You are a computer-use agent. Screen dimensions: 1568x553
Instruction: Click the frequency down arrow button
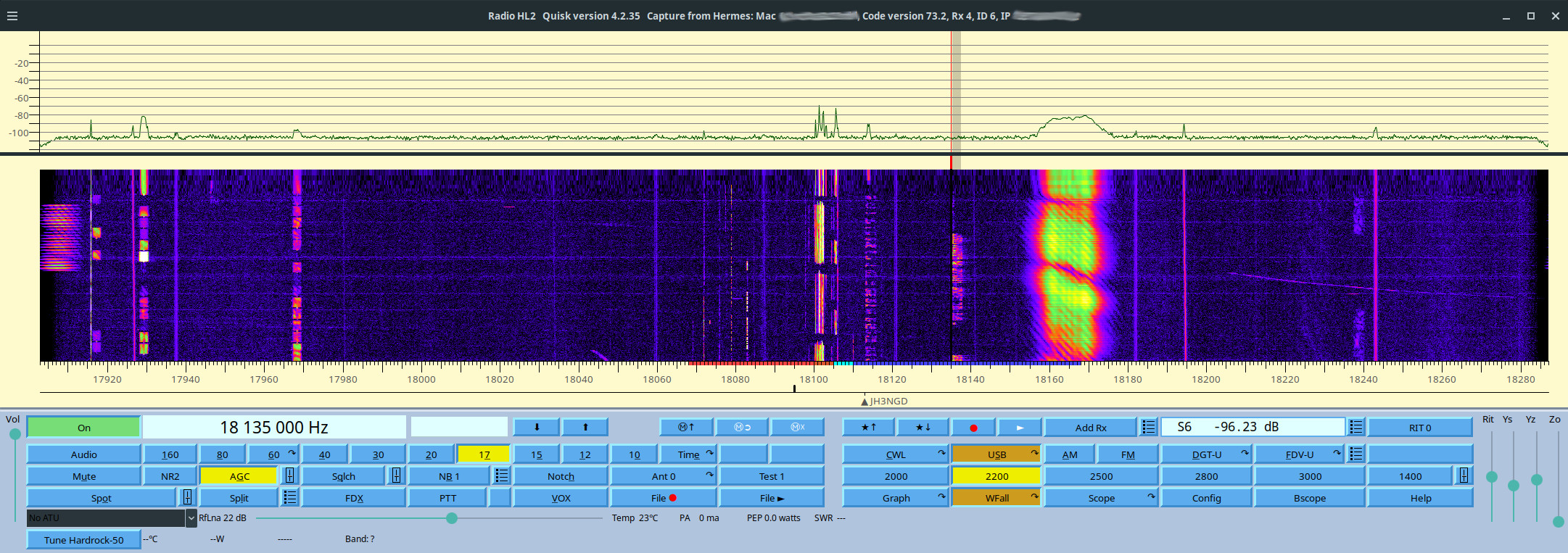click(536, 428)
